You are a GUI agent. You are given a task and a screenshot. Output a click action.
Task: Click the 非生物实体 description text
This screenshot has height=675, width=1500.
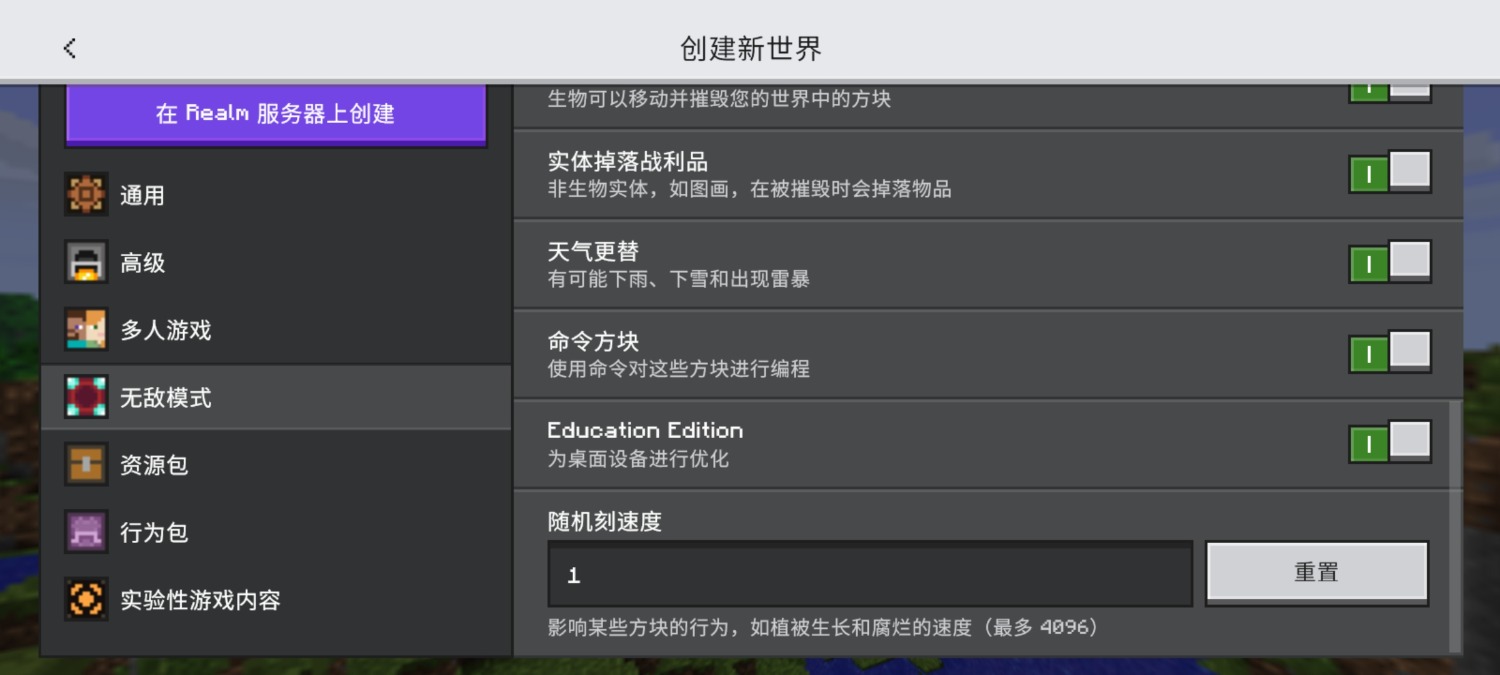(x=750, y=189)
